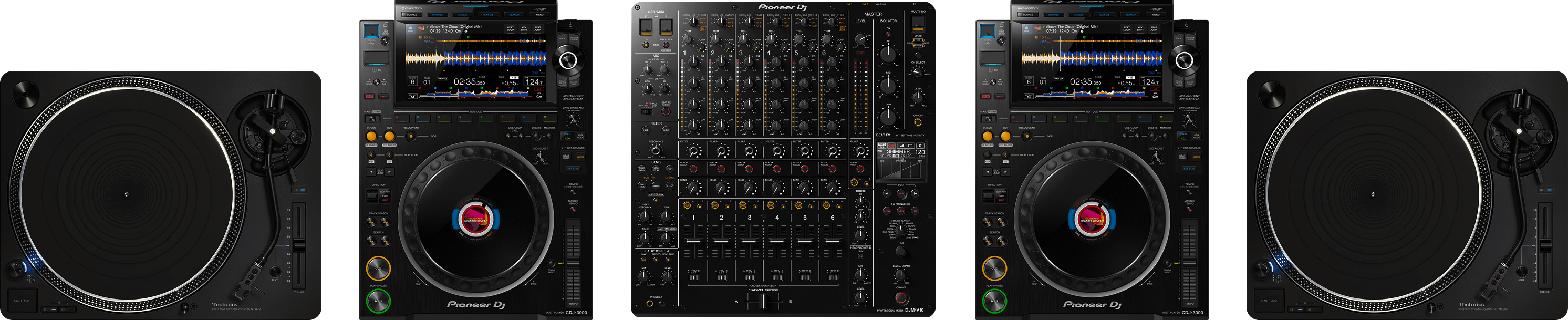Click the isolator LOW knob on the mixer

[x=888, y=117]
